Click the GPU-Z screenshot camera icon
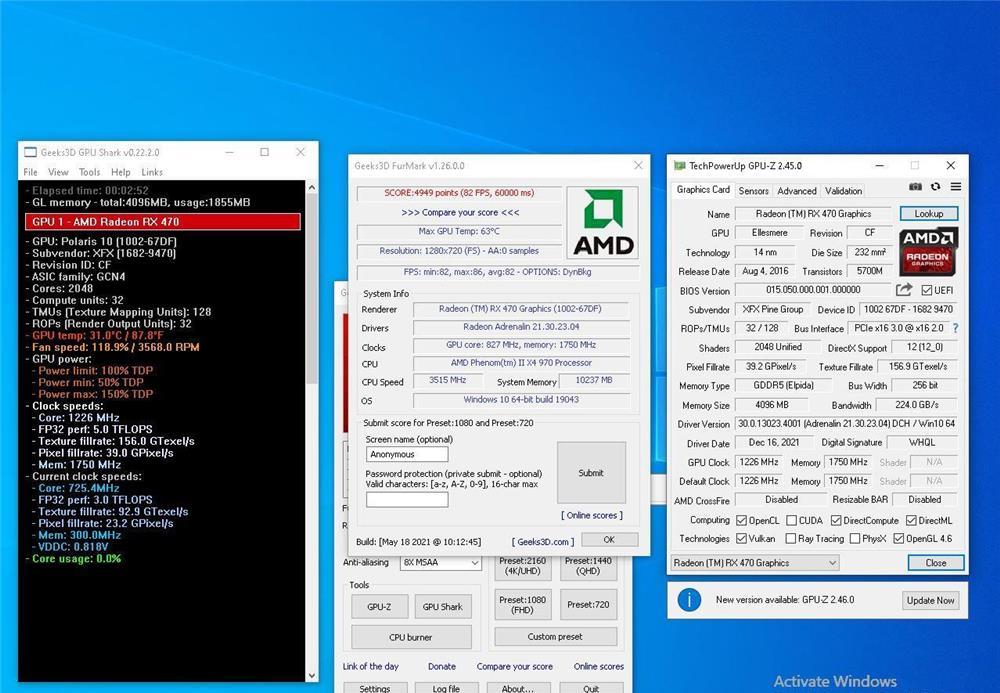Image resolution: width=1000 pixels, height=693 pixels. (x=916, y=187)
